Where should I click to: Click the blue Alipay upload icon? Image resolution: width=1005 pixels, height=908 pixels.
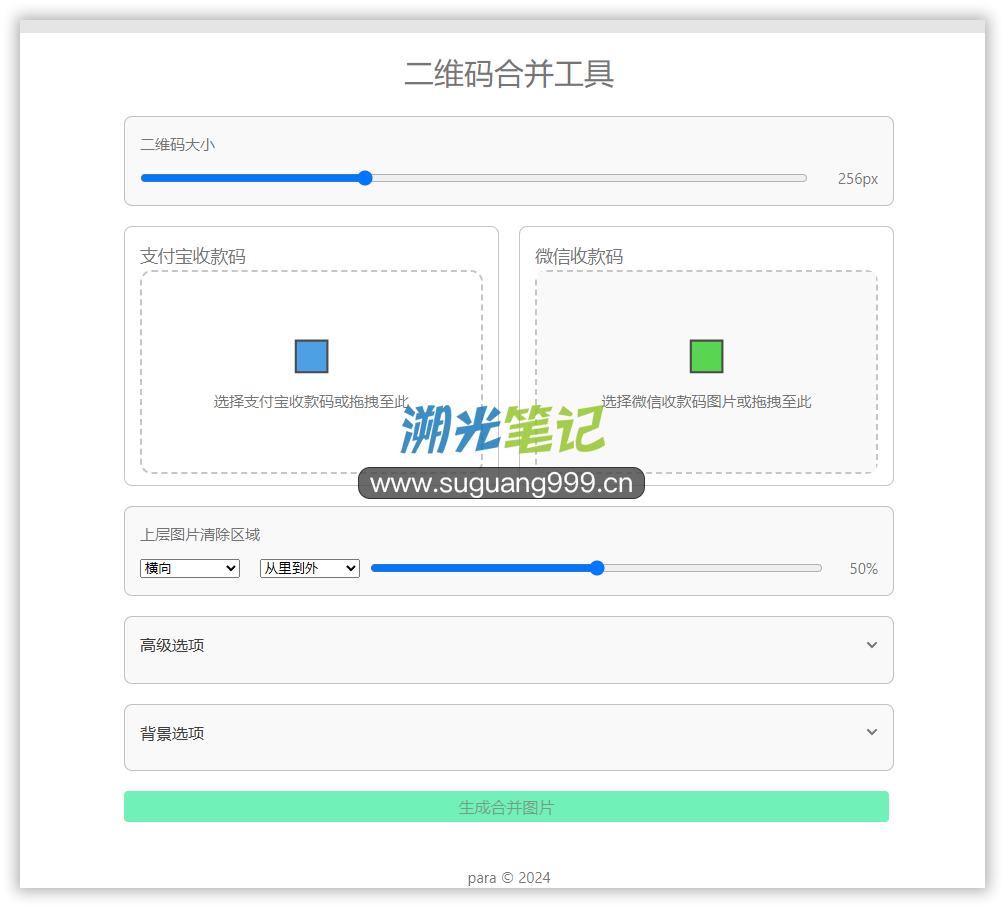click(311, 356)
